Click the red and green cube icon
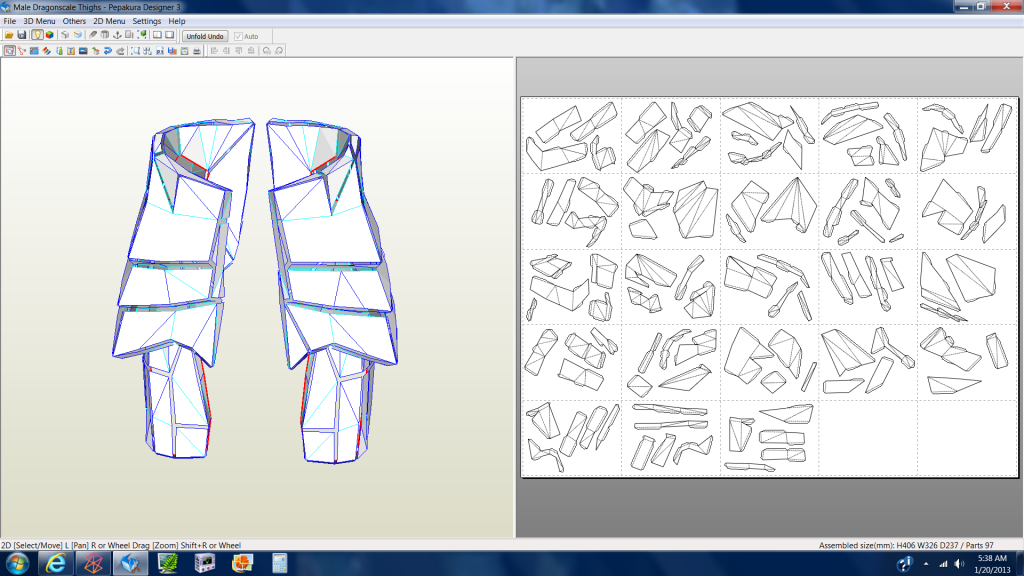This screenshot has width=1024, height=576. 95,51
